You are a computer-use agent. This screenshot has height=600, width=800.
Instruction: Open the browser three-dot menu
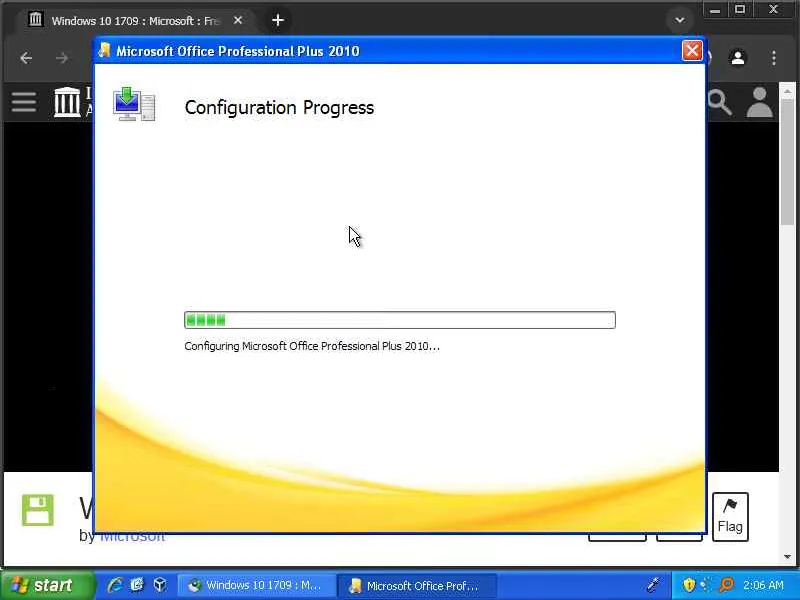point(774,58)
